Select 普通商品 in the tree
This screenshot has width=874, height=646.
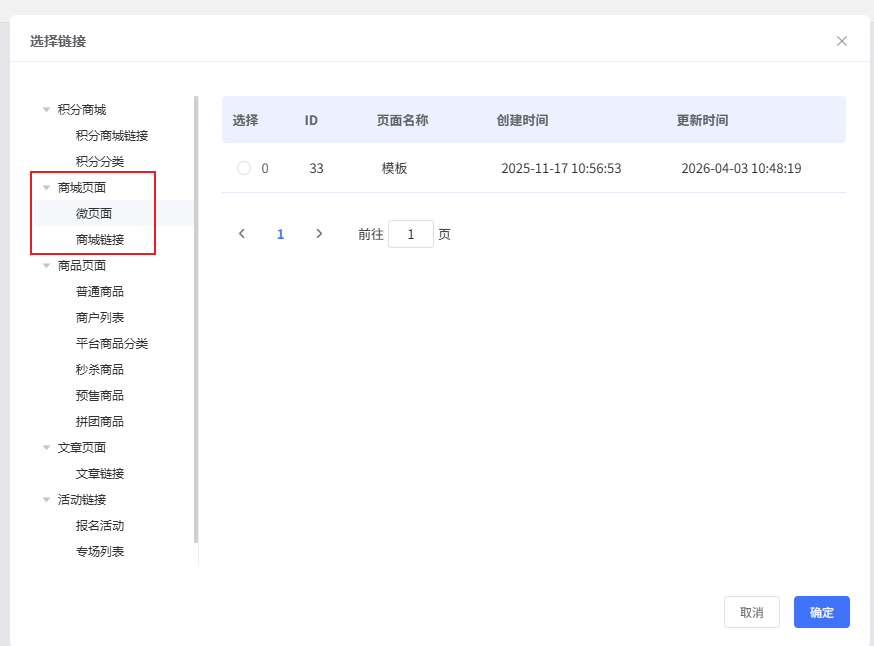pos(100,292)
